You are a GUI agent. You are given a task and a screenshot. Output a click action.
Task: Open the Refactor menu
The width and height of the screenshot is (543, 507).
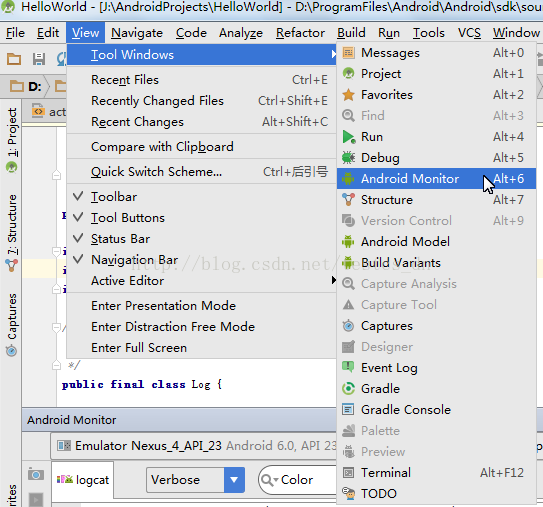300,33
